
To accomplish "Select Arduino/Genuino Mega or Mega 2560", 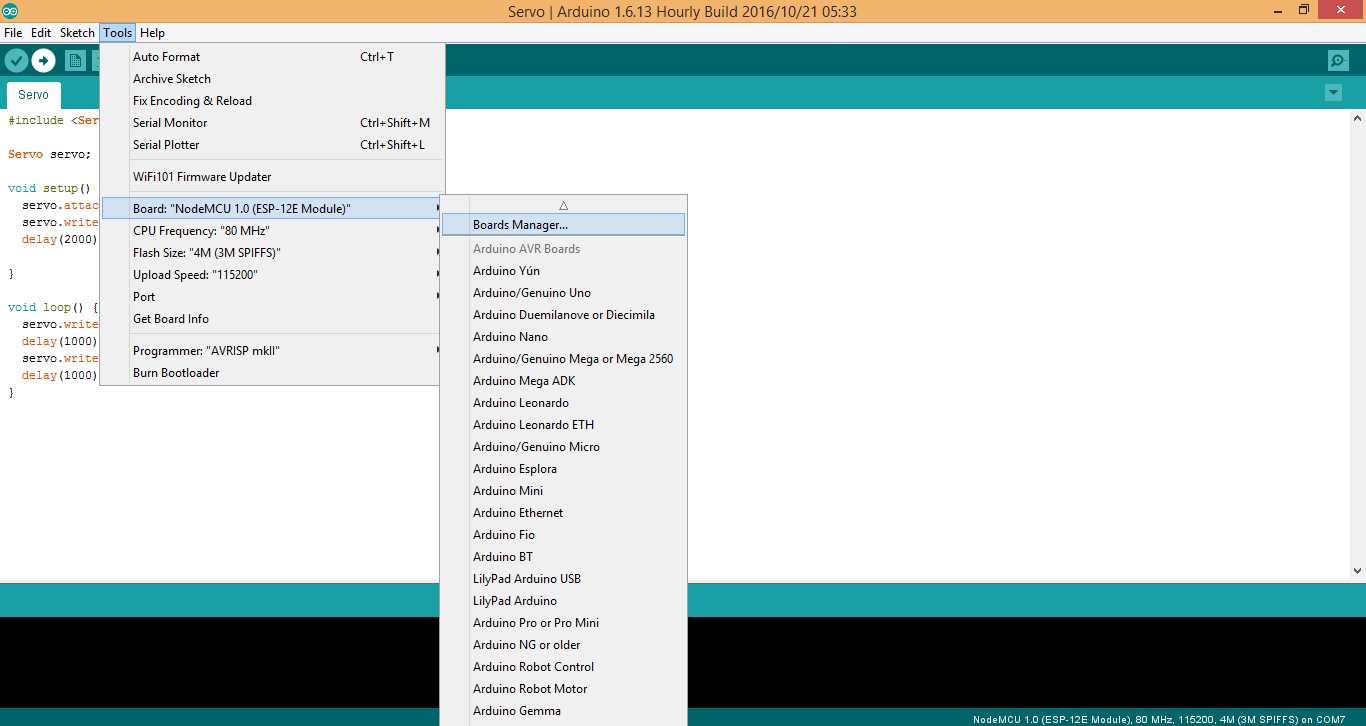I will point(563,359).
